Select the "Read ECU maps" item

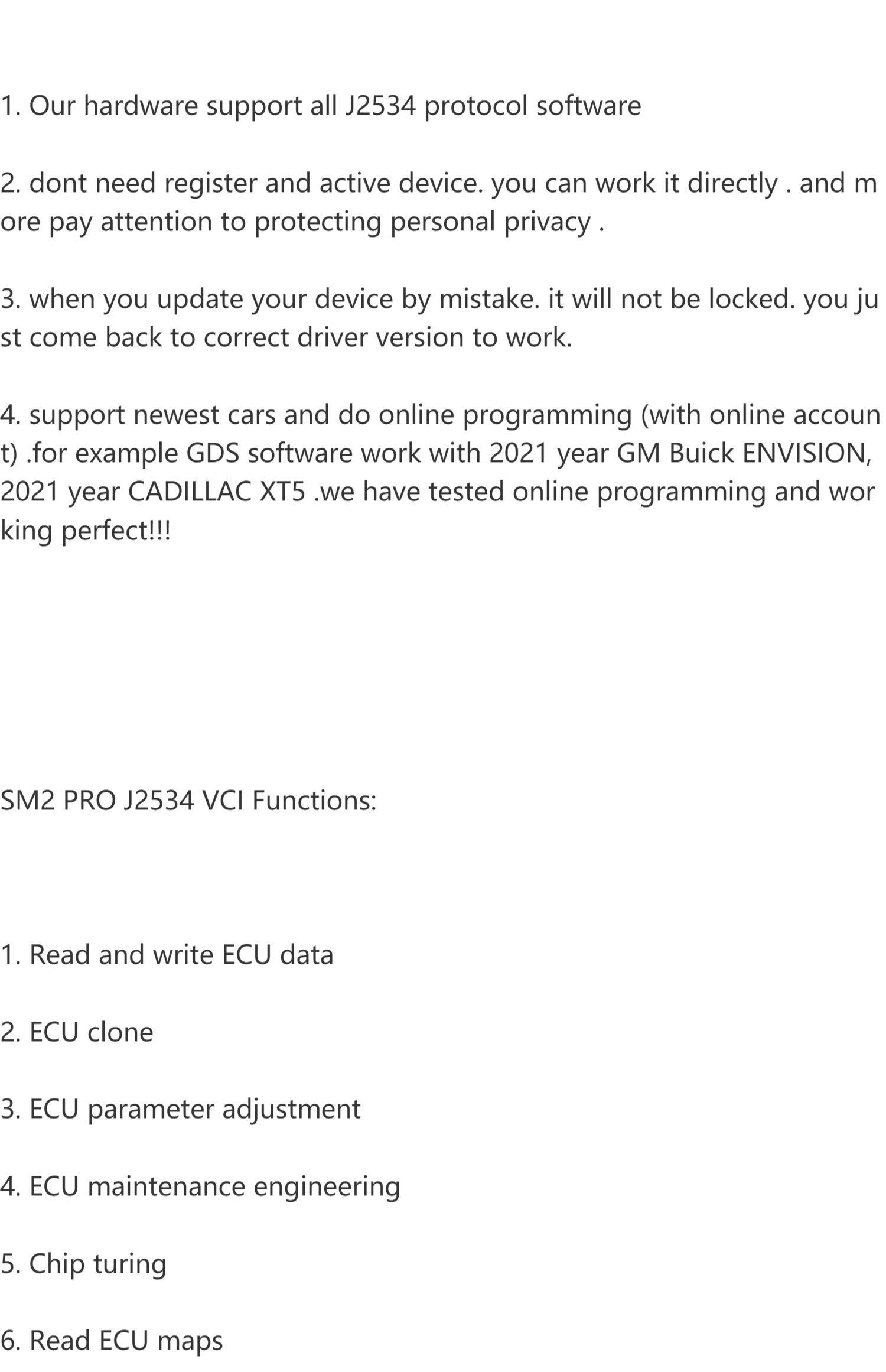tap(112, 1341)
